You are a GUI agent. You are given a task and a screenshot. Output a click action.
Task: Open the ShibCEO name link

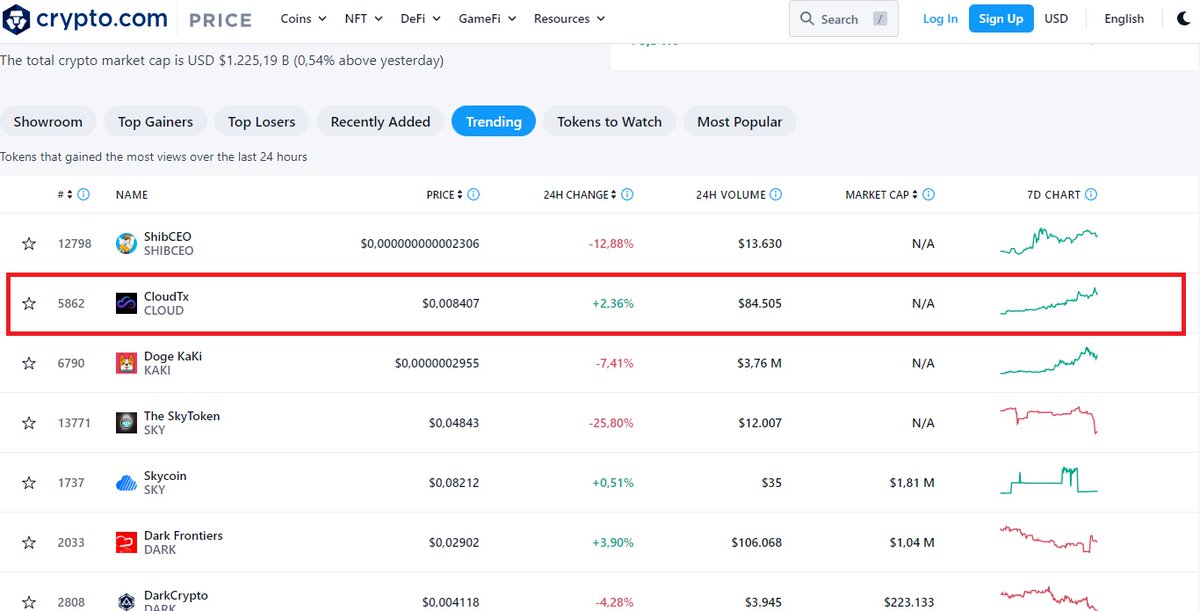tap(168, 237)
